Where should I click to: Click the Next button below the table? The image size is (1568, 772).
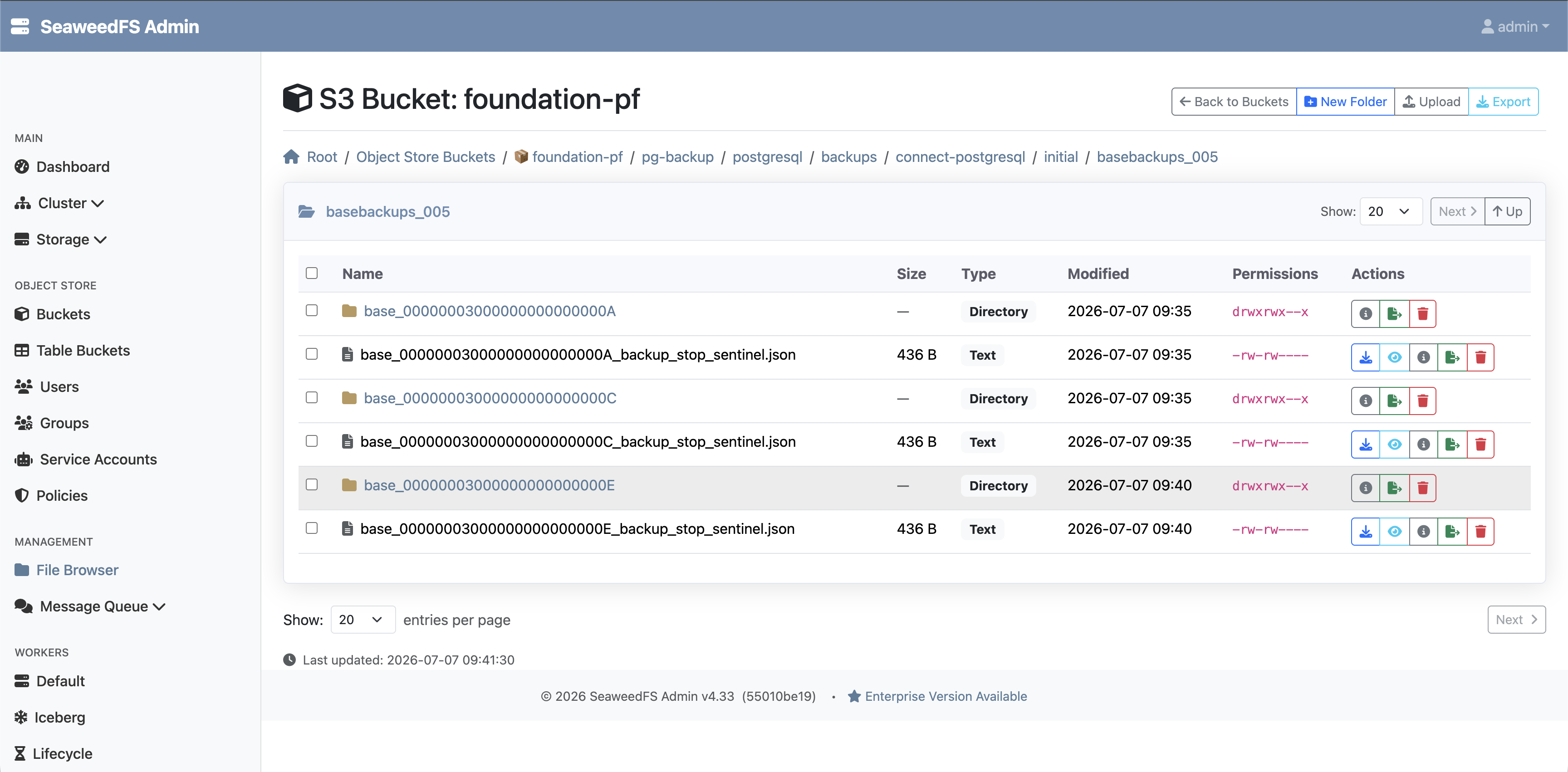click(1516, 619)
